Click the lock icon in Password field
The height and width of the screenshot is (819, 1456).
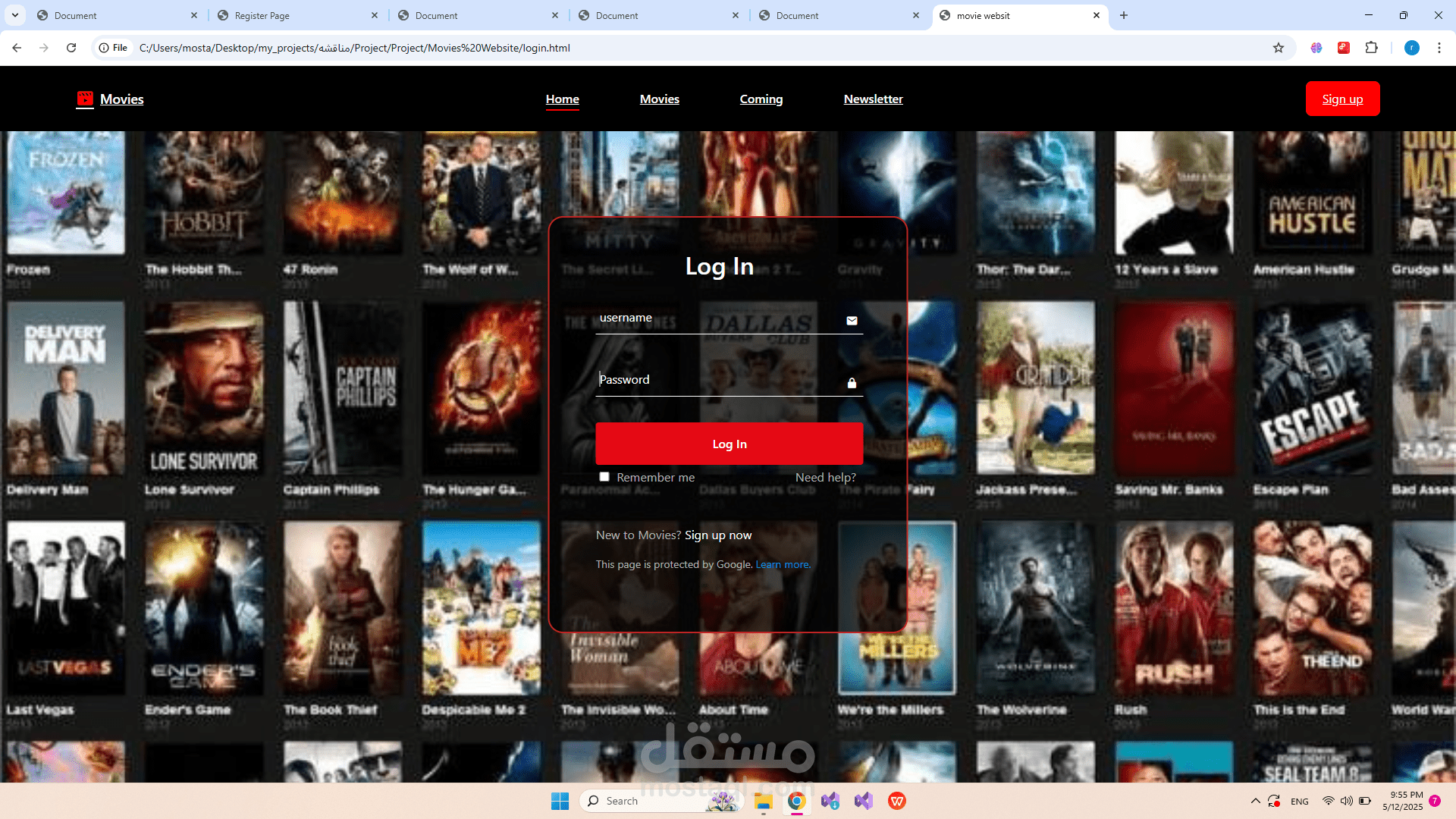click(852, 383)
